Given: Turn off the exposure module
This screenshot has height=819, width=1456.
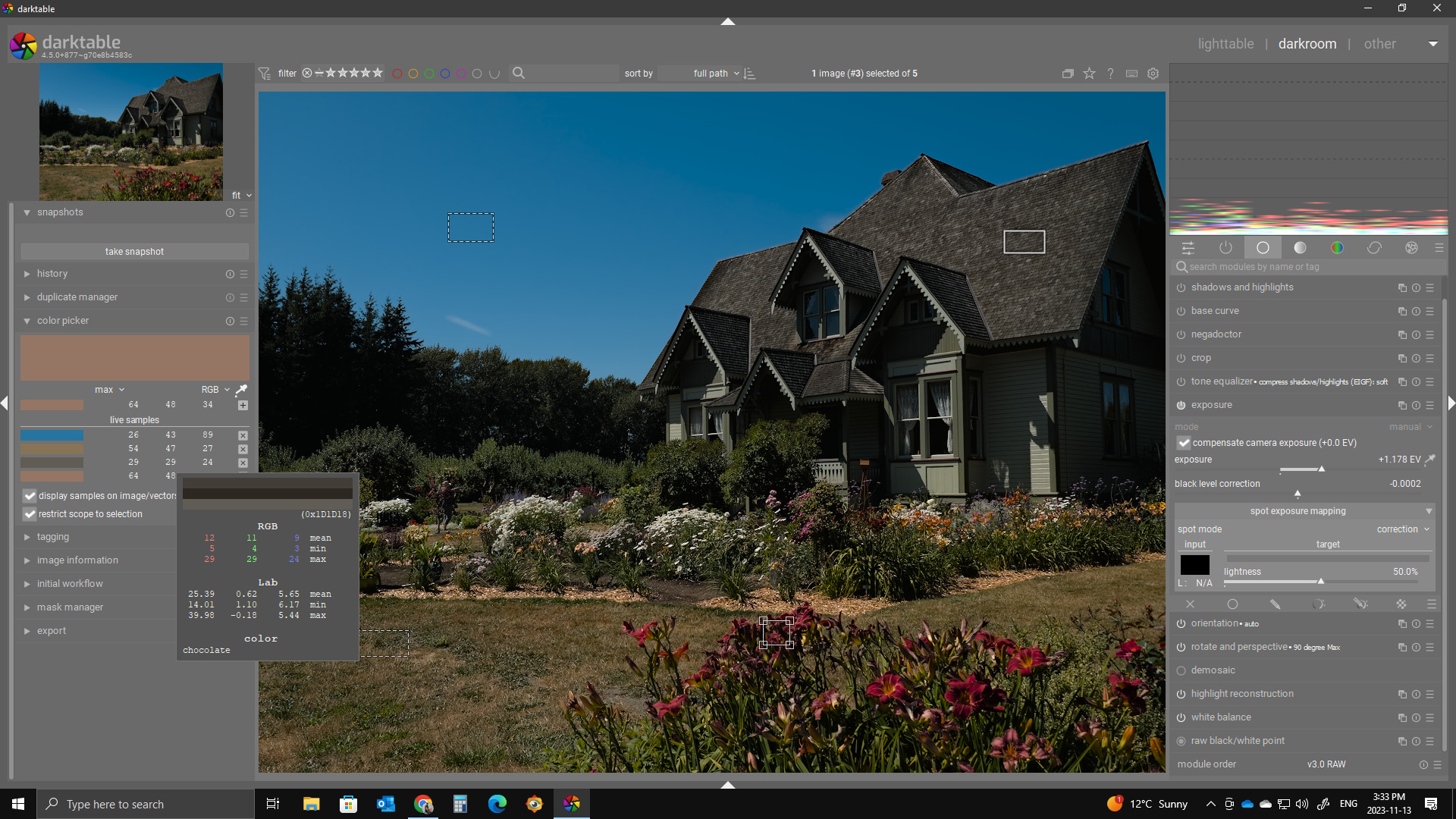Looking at the screenshot, I should pos(1181,405).
